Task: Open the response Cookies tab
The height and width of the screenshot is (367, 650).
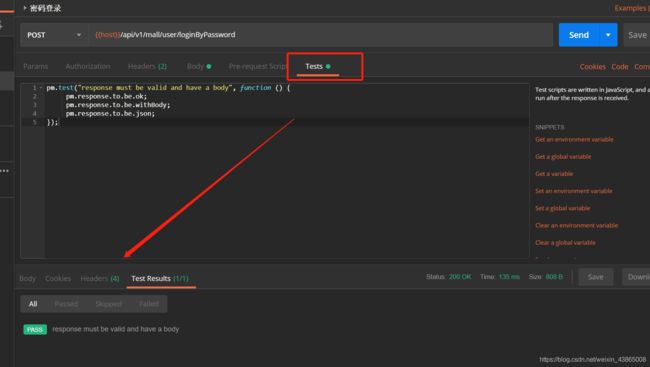Action: pyautogui.click(x=58, y=279)
